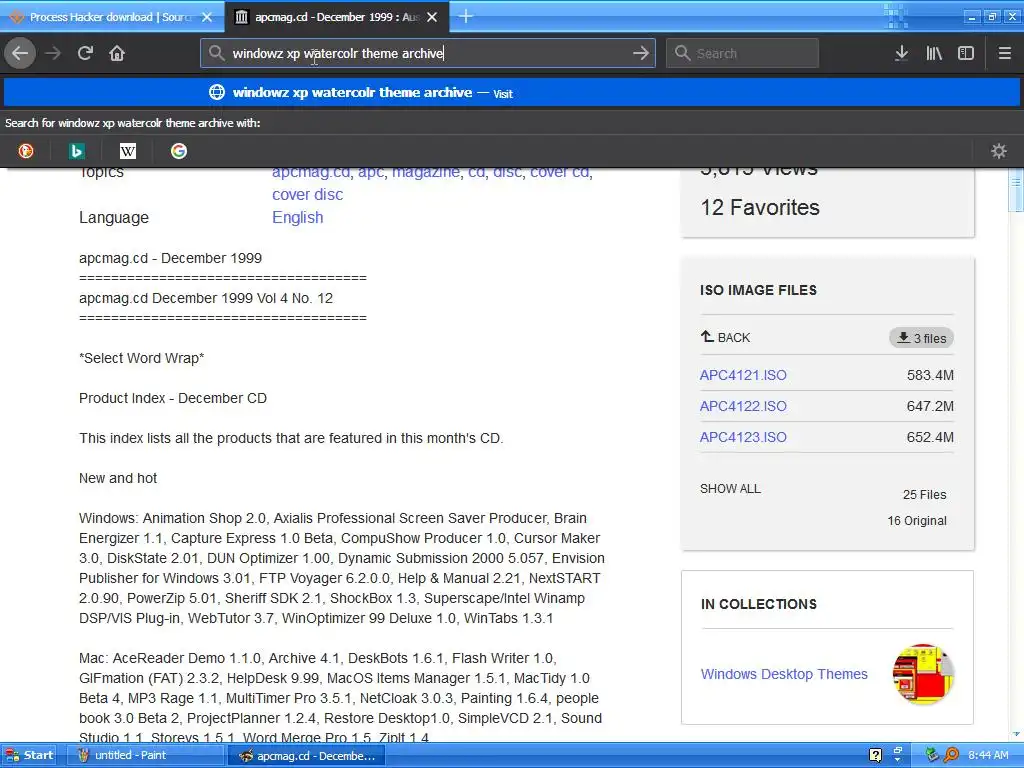Click the forward navigation arrow
This screenshot has height=768, width=1024.
(x=53, y=53)
